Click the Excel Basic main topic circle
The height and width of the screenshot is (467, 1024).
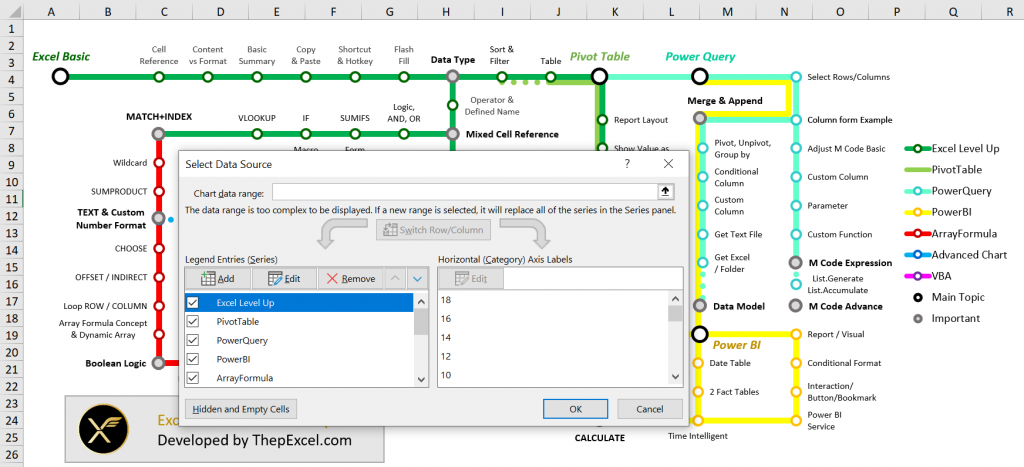pyautogui.click(x=60, y=77)
